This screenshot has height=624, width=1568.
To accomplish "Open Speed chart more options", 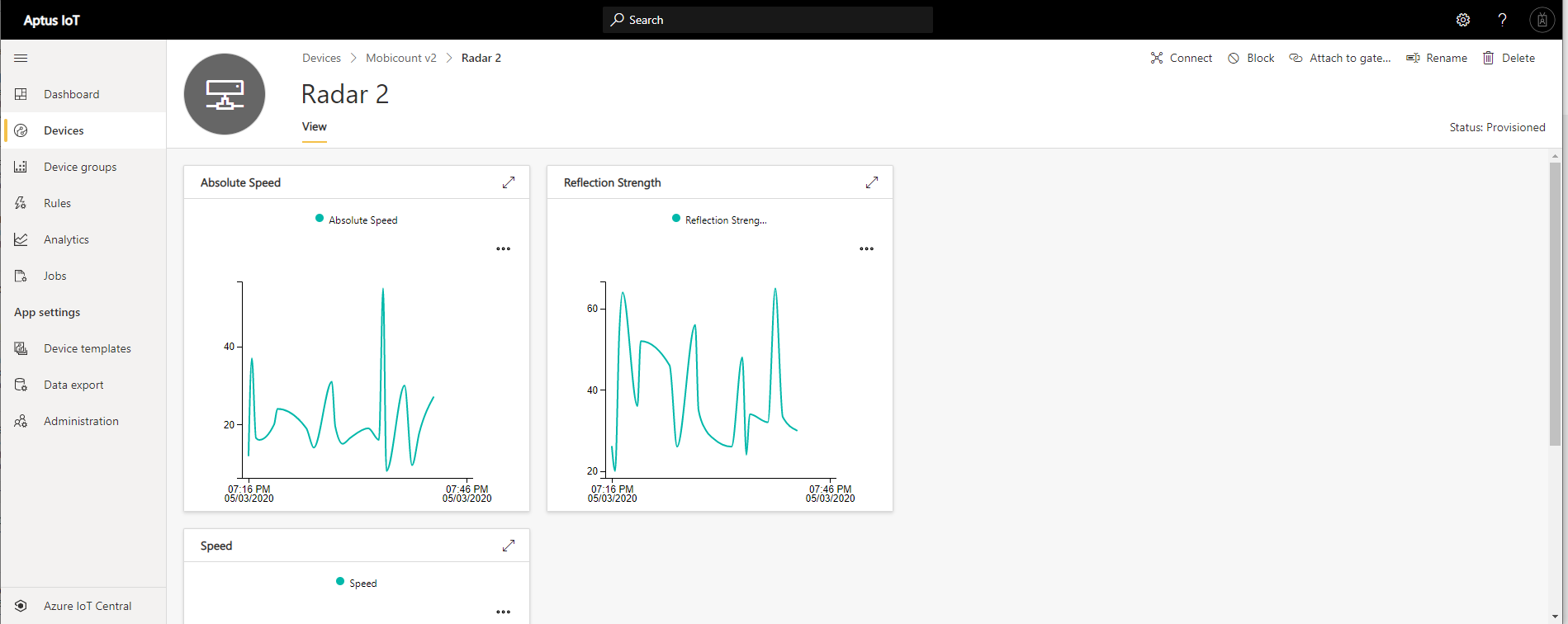I will 503,612.
